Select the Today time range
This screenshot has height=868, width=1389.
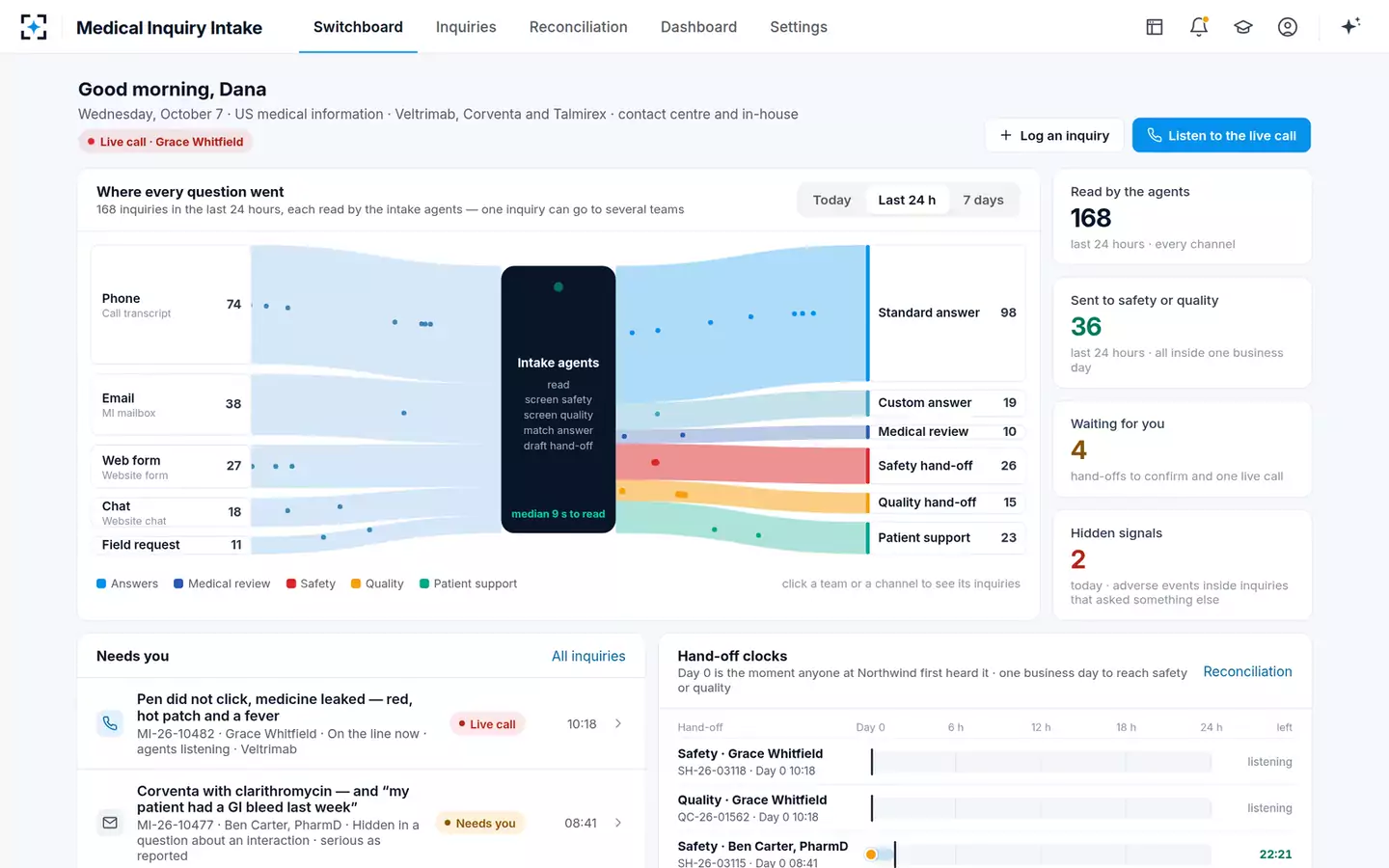(x=831, y=200)
